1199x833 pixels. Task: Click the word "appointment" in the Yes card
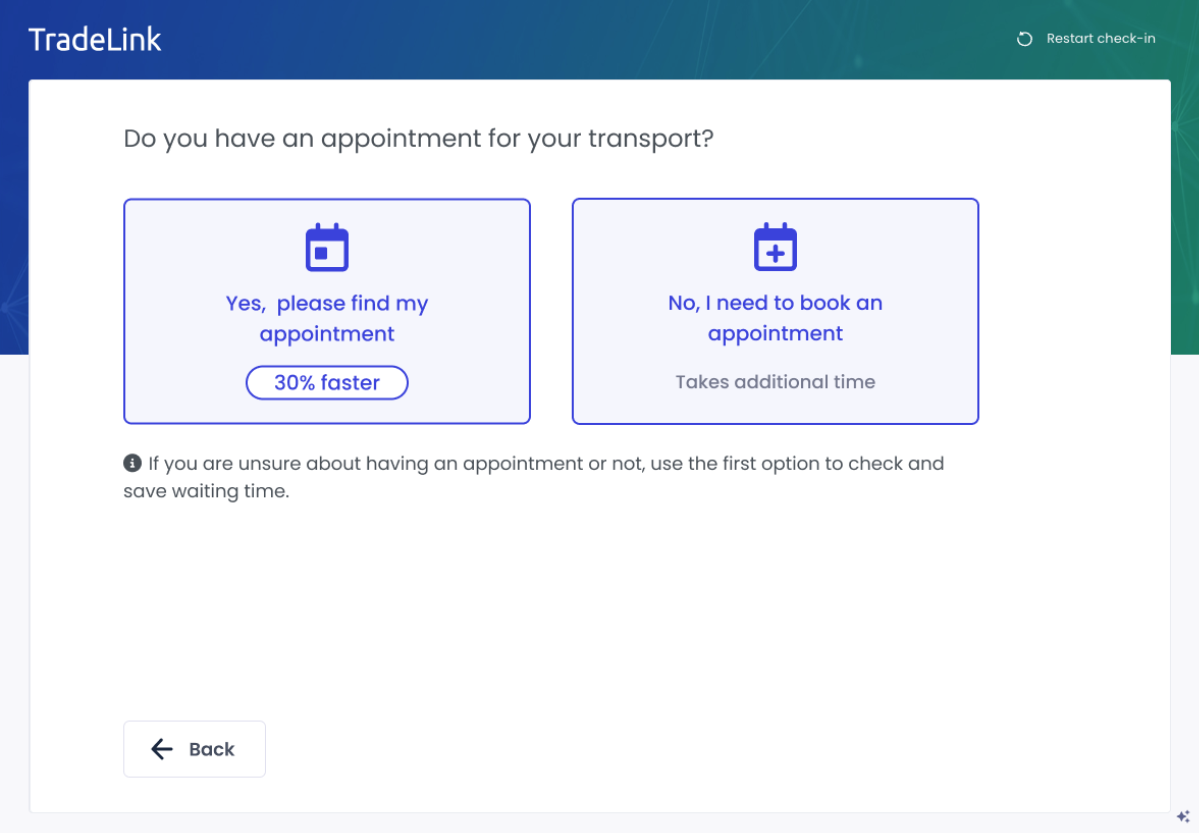(x=327, y=334)
